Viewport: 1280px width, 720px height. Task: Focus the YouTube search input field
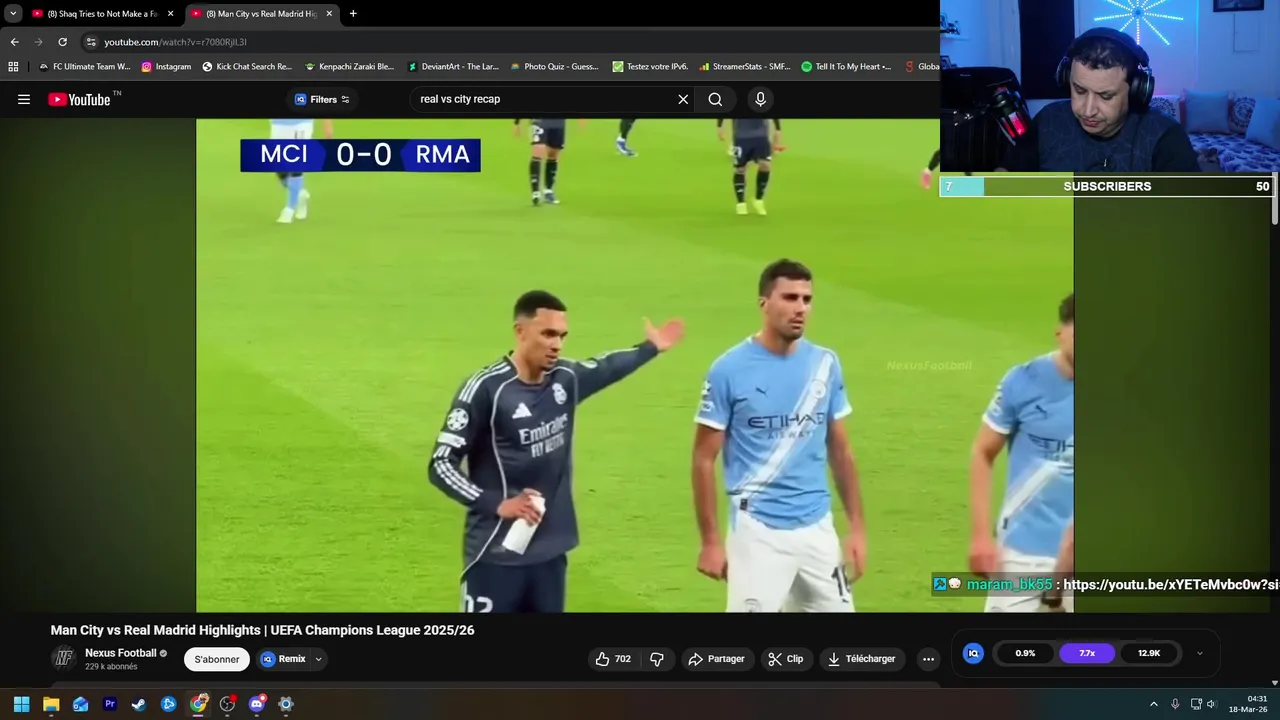click(x=545, y=99)
